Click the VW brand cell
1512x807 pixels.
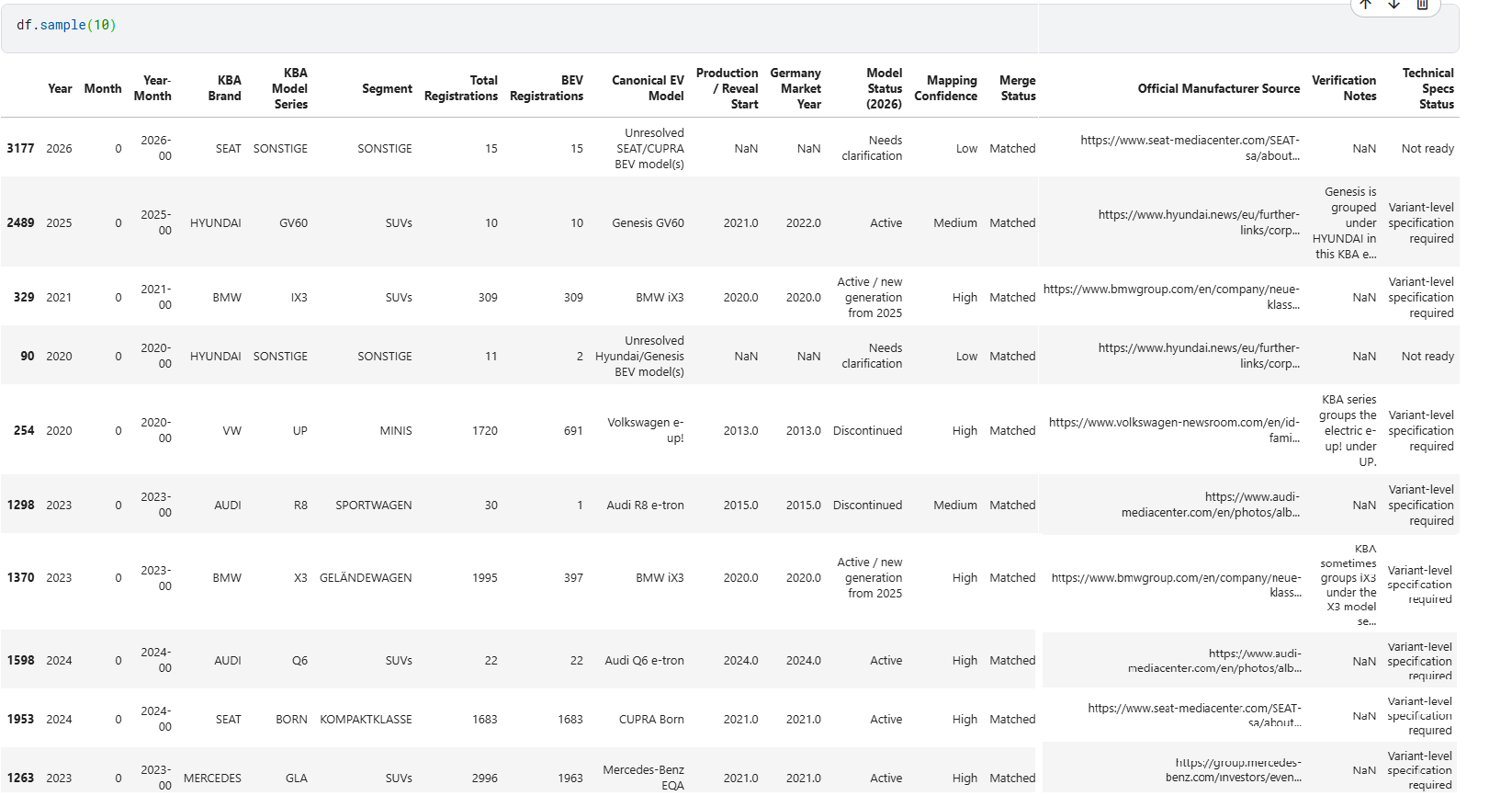point(231,430)
